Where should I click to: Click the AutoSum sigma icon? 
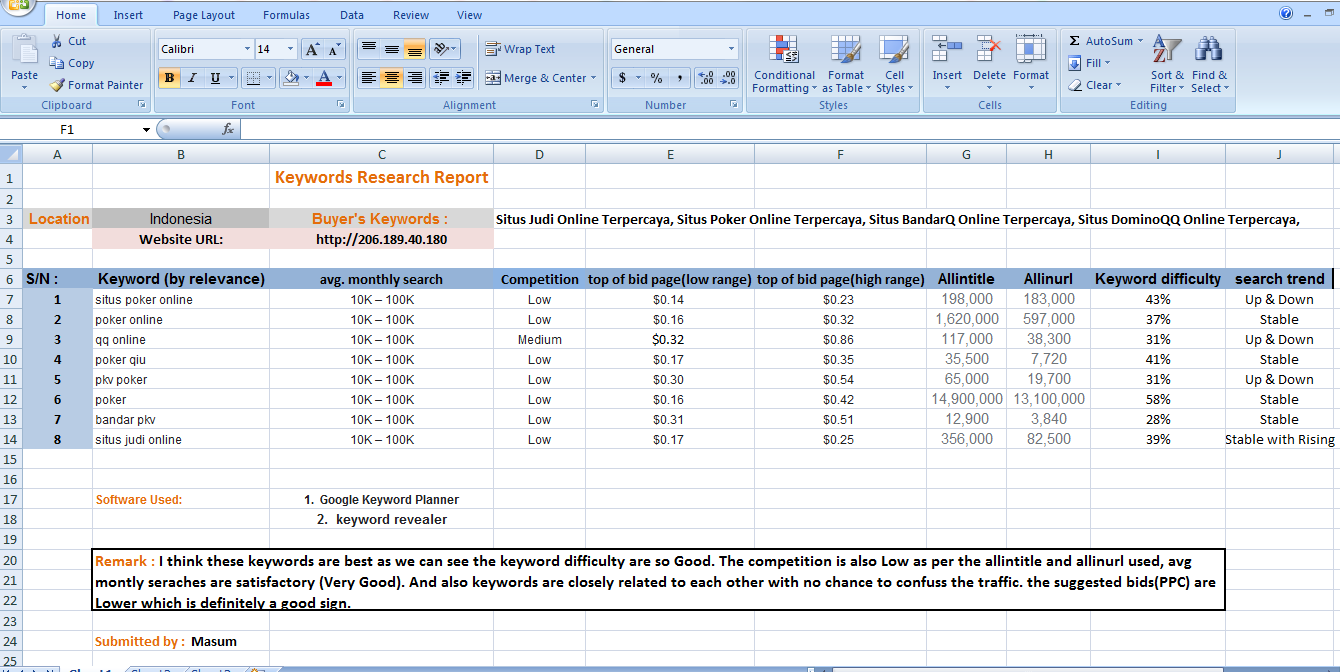[x=1075, y=41]
